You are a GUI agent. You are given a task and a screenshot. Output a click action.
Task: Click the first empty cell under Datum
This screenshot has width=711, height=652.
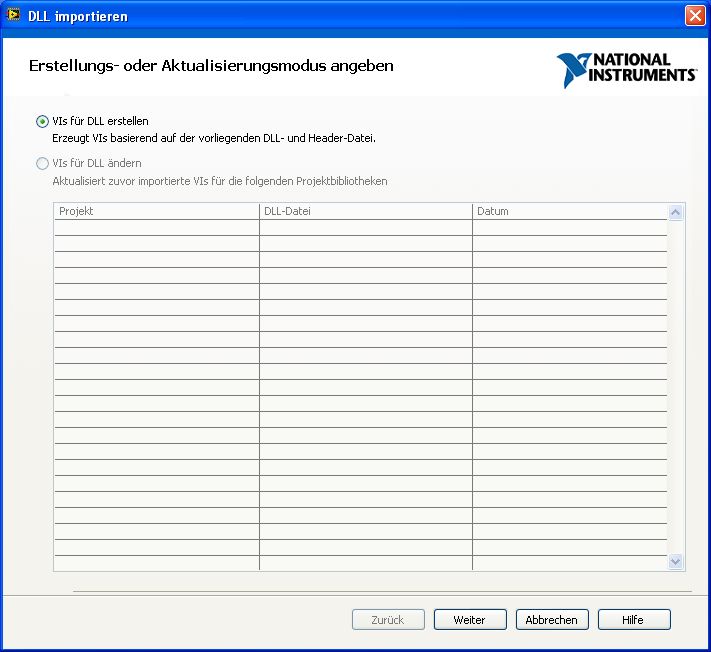(x=569, y=228)
